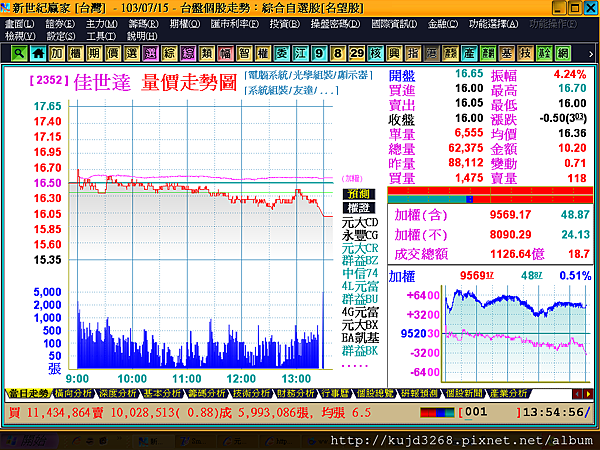600x450 pixels.
Task: Click the magenta 選 toolbar icon
Action: click(x=150, y=53)
